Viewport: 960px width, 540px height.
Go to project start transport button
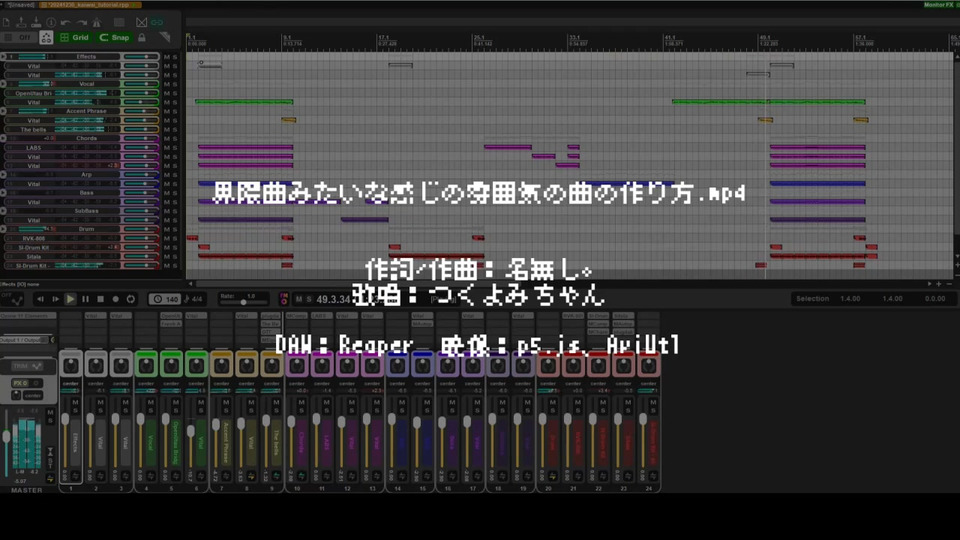(x=40, y=299)
